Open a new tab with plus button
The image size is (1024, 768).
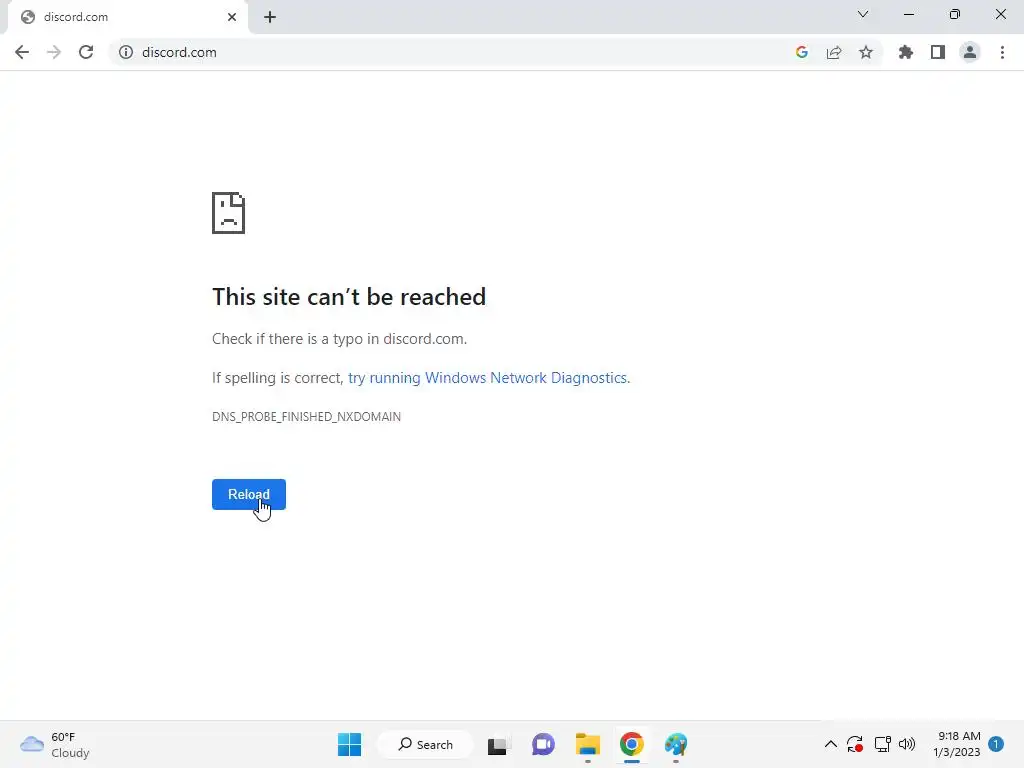270,17
